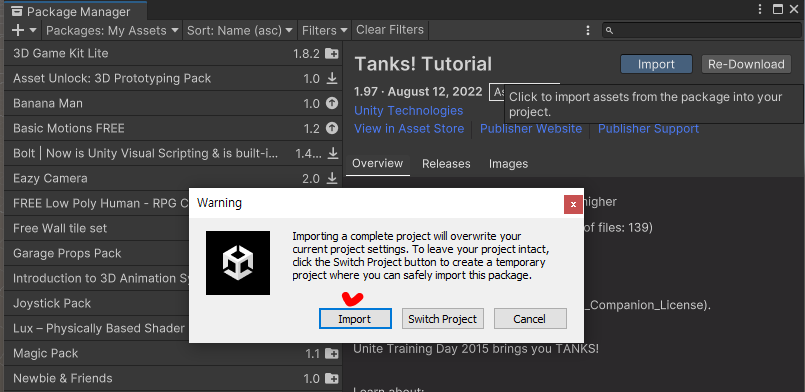The image size is (805, 392).
Task: Open the toolbar three-dot options menu
Action: tap(588, 31)
